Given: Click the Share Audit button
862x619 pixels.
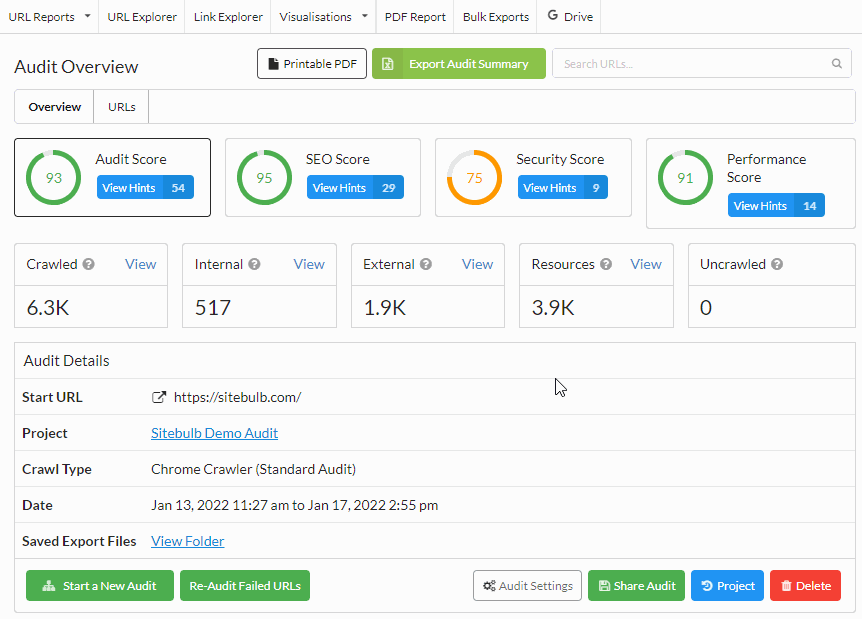Looking at the screenshot, I should (636, 585).
